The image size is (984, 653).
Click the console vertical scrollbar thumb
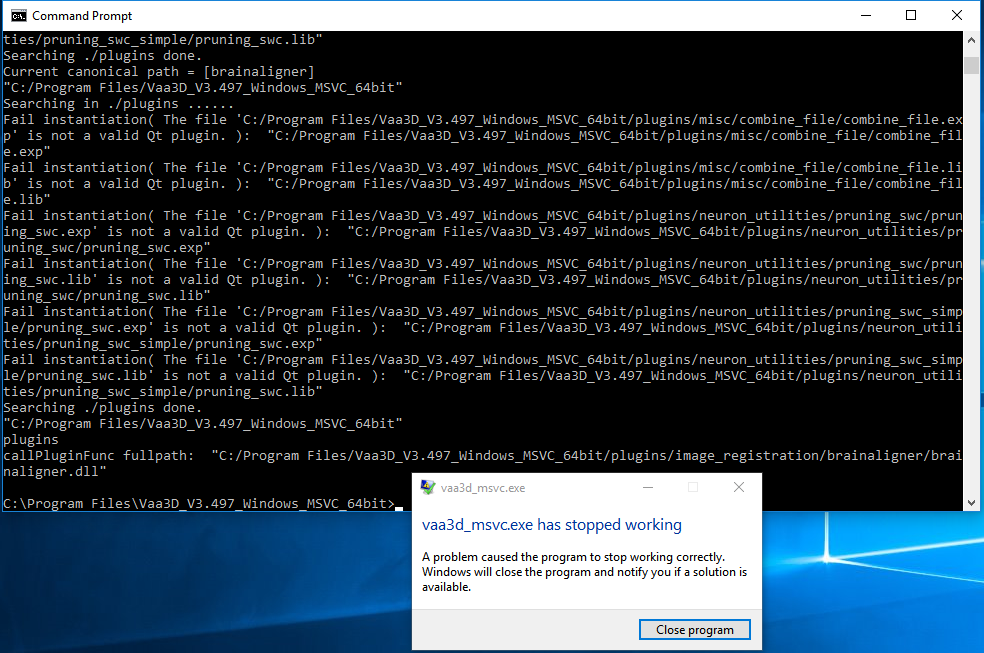[x=971, y=65]
